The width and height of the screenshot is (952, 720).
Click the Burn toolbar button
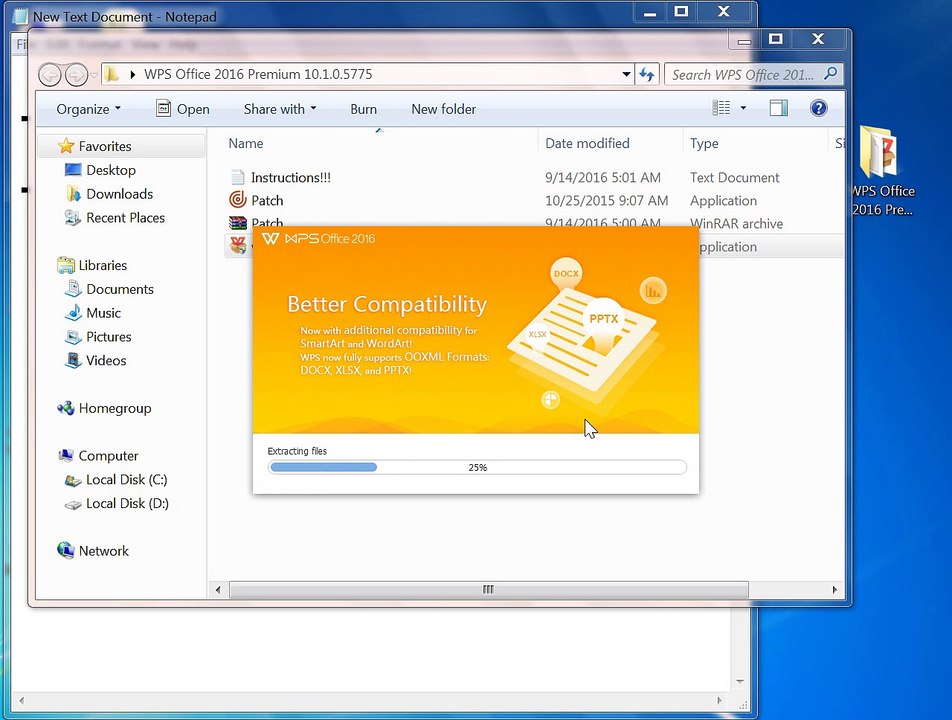[x=363, y=109]
